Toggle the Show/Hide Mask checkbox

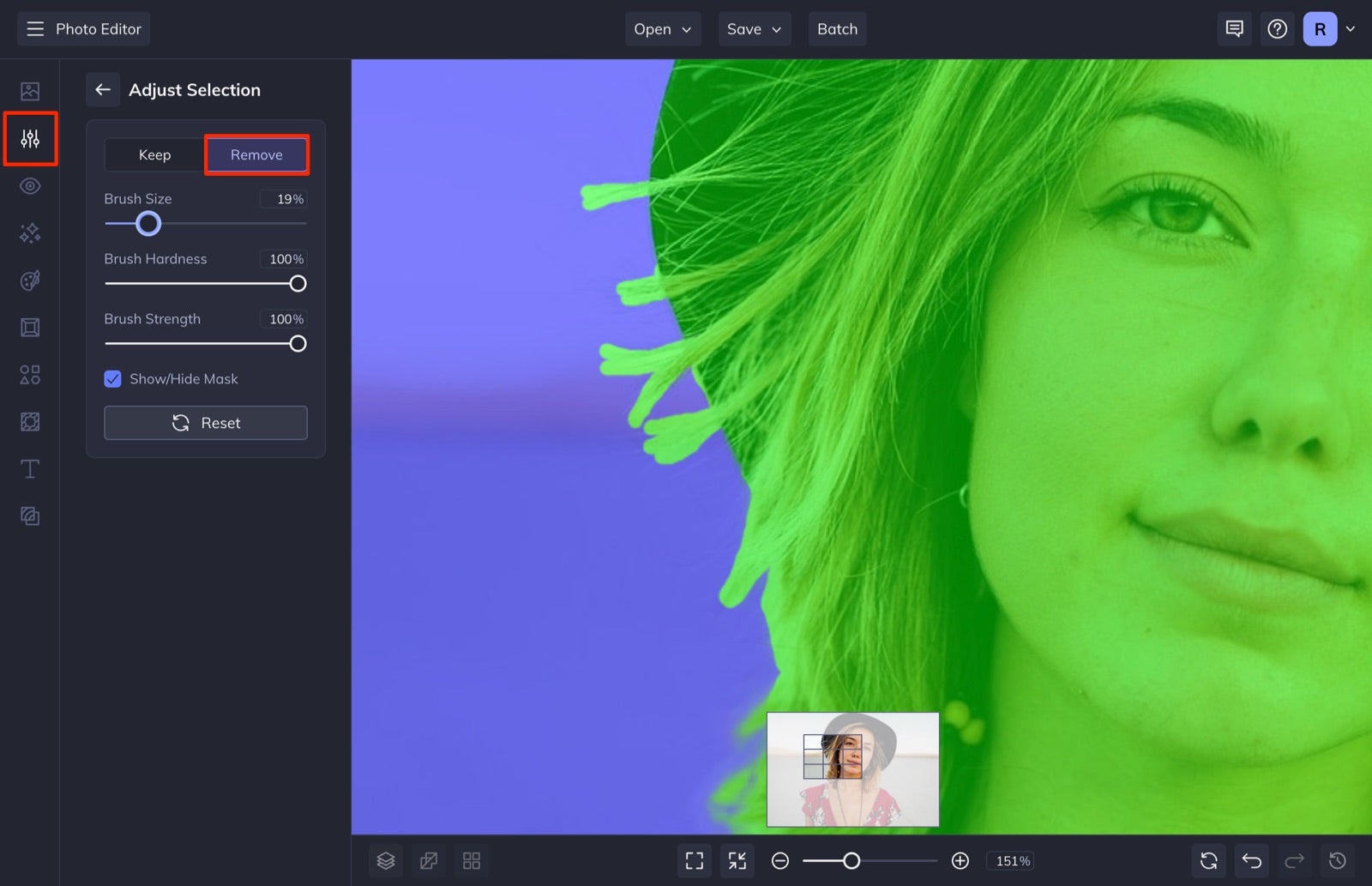click(112, 378)
